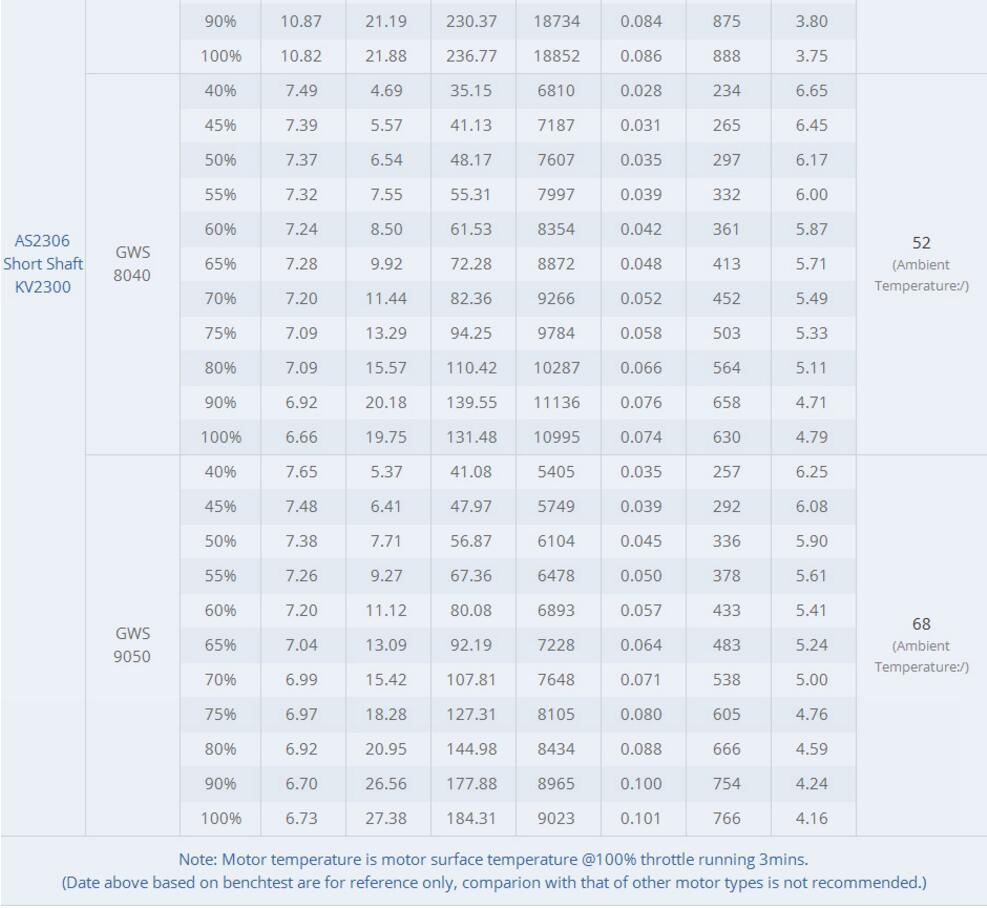Click the 68 motor temperature value

pos(921,624)
